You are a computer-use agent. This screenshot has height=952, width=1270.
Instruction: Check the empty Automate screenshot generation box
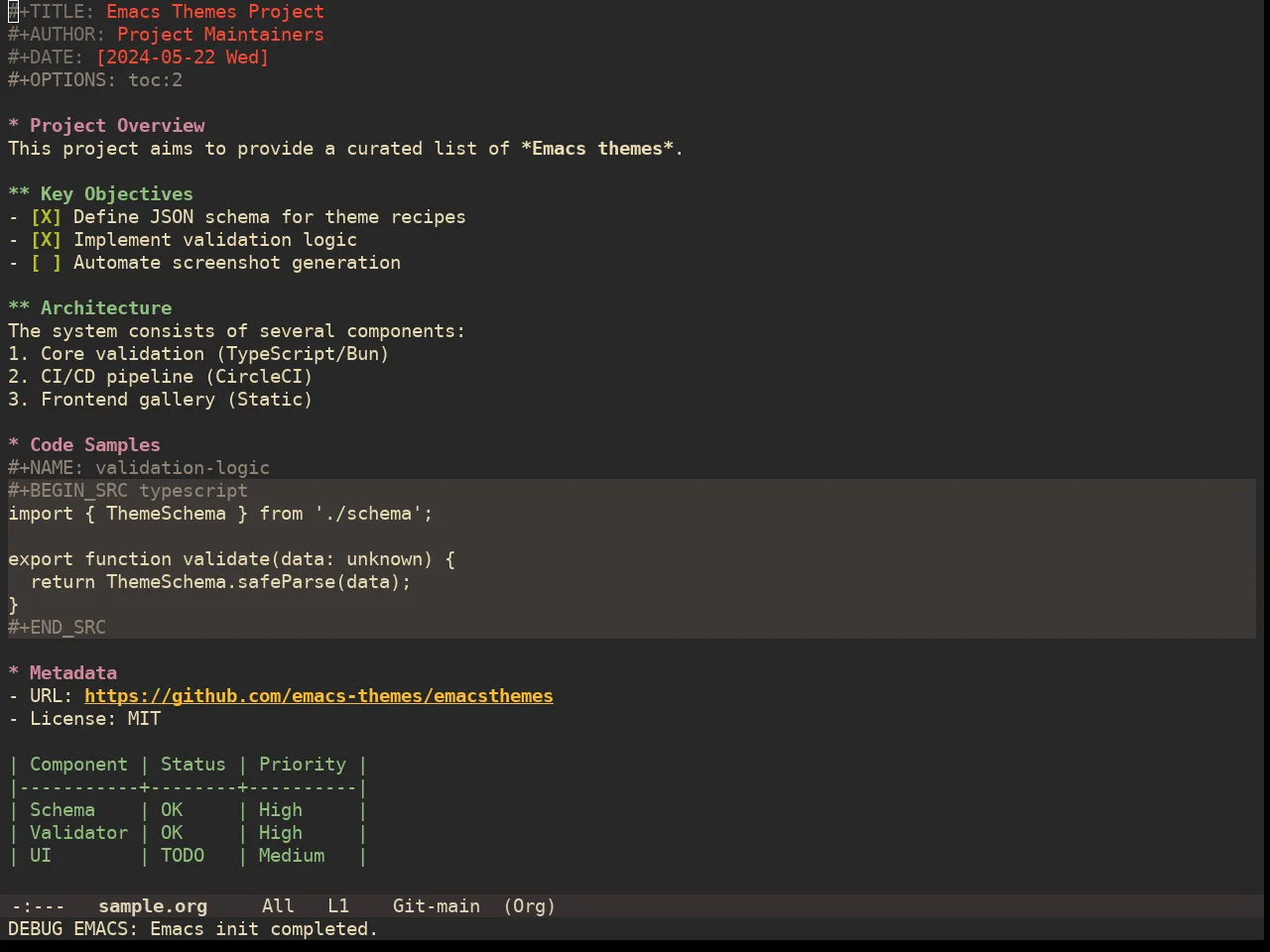(46, 263)
